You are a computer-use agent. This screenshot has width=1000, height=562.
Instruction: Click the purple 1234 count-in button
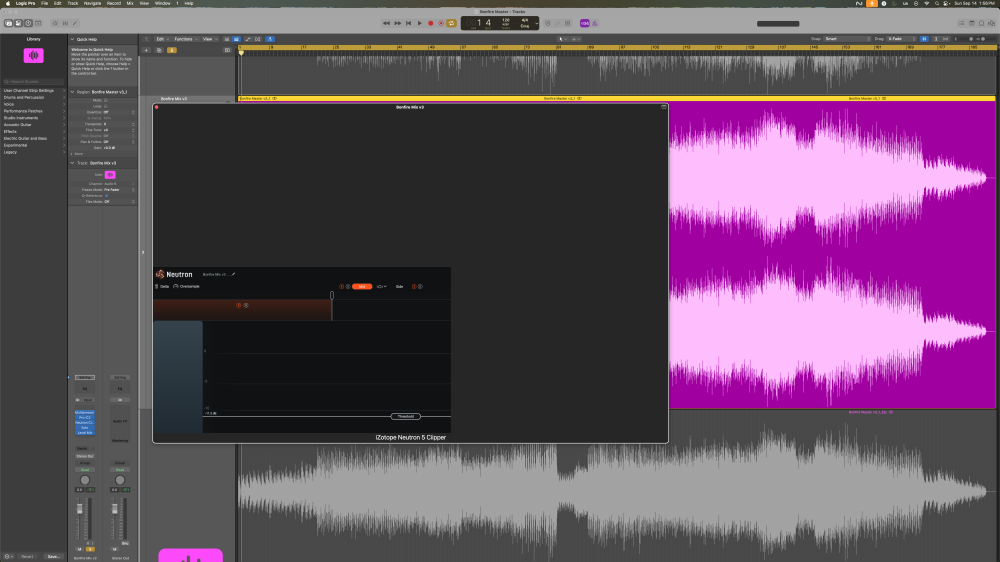click(584, 24)
